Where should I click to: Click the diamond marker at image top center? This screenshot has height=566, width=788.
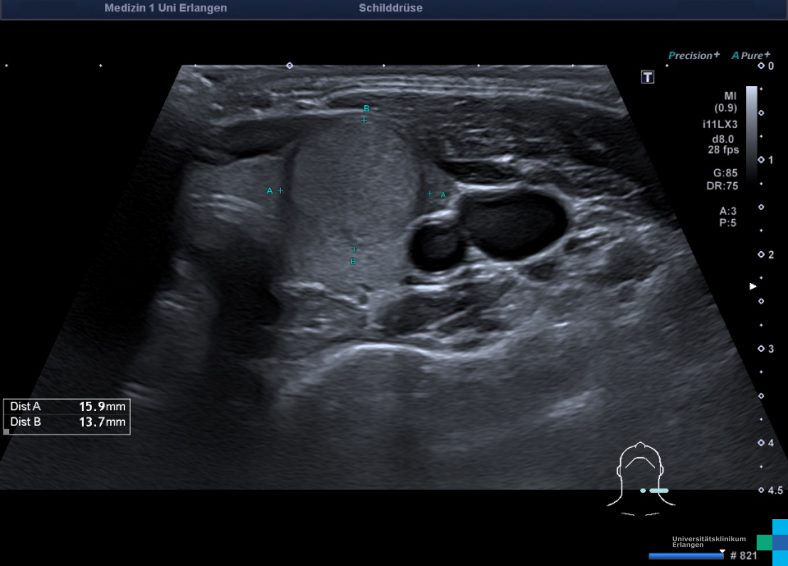click(x=290, y=65)
